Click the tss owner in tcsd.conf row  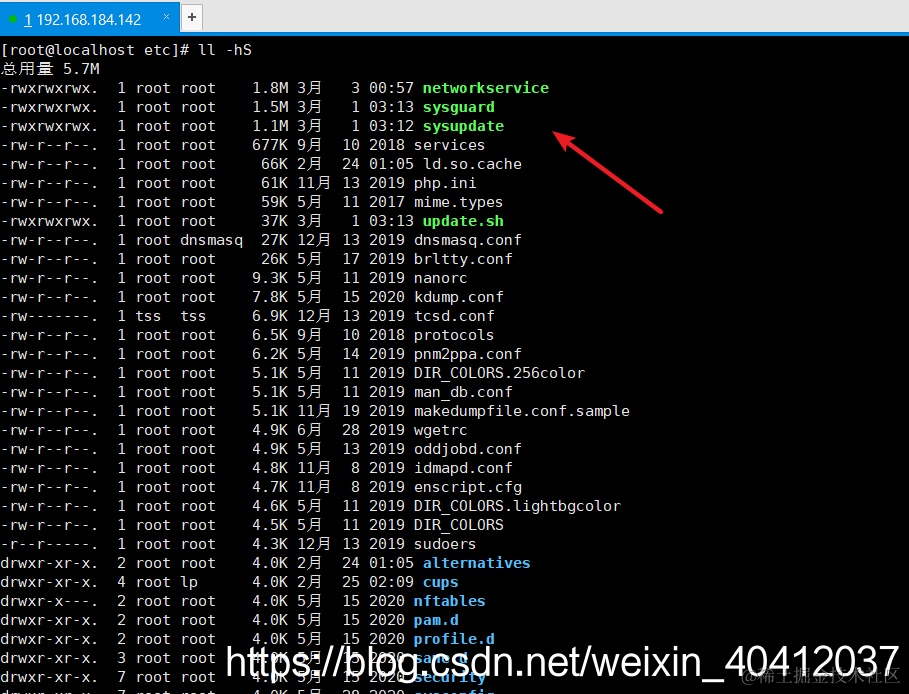coord(148,316)
